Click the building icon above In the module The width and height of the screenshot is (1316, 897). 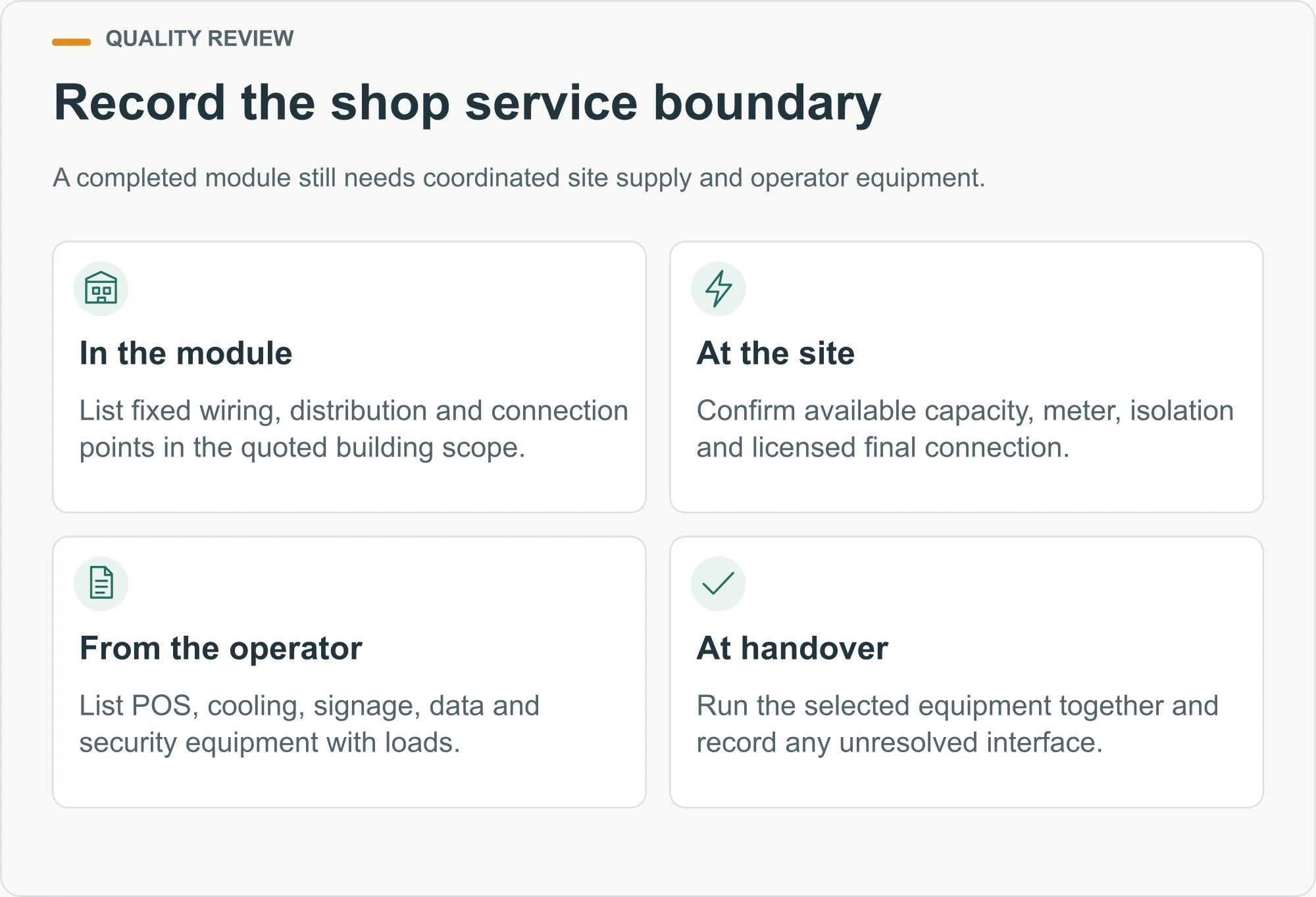[x=101, y=288]
